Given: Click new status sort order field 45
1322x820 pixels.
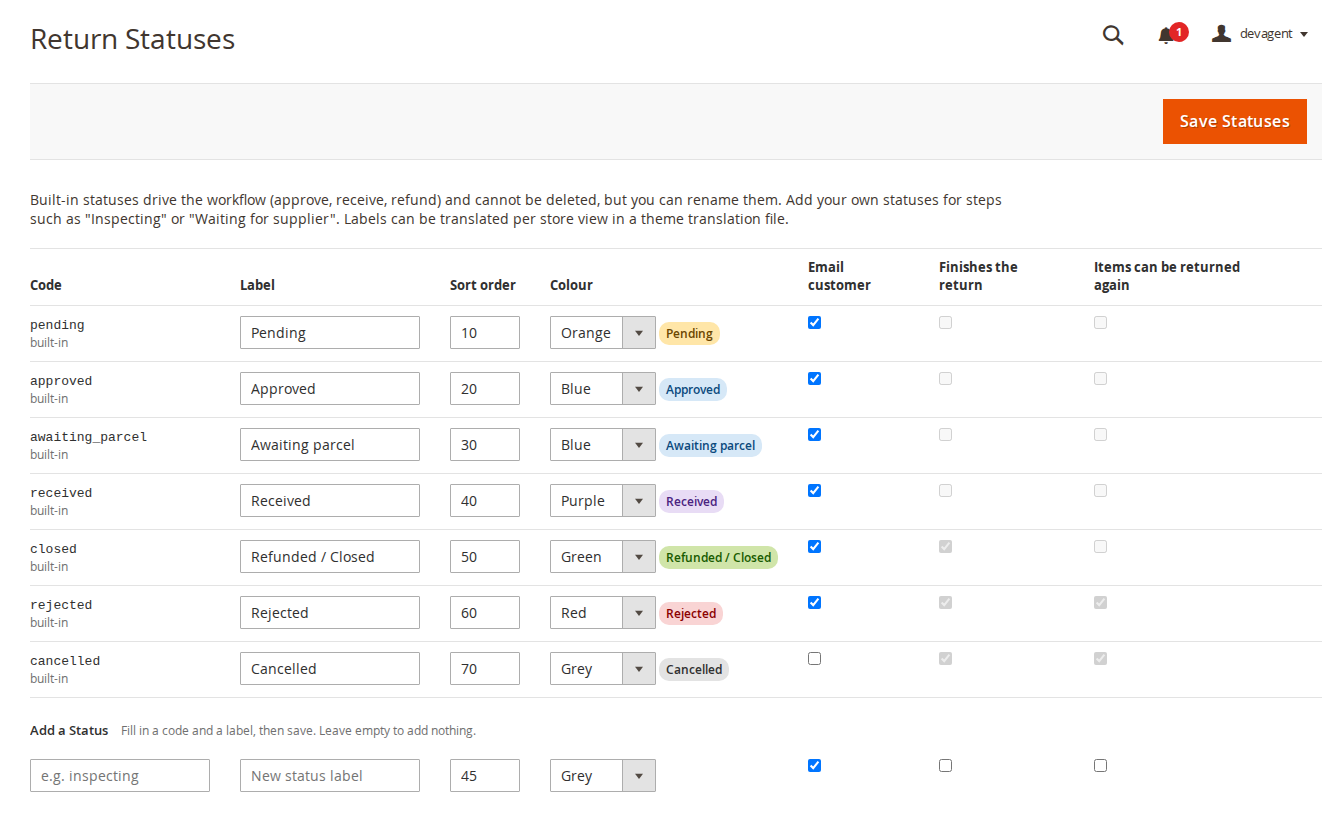Looking at the screenshot, I should pyautogui.click(x=485, y=776).
